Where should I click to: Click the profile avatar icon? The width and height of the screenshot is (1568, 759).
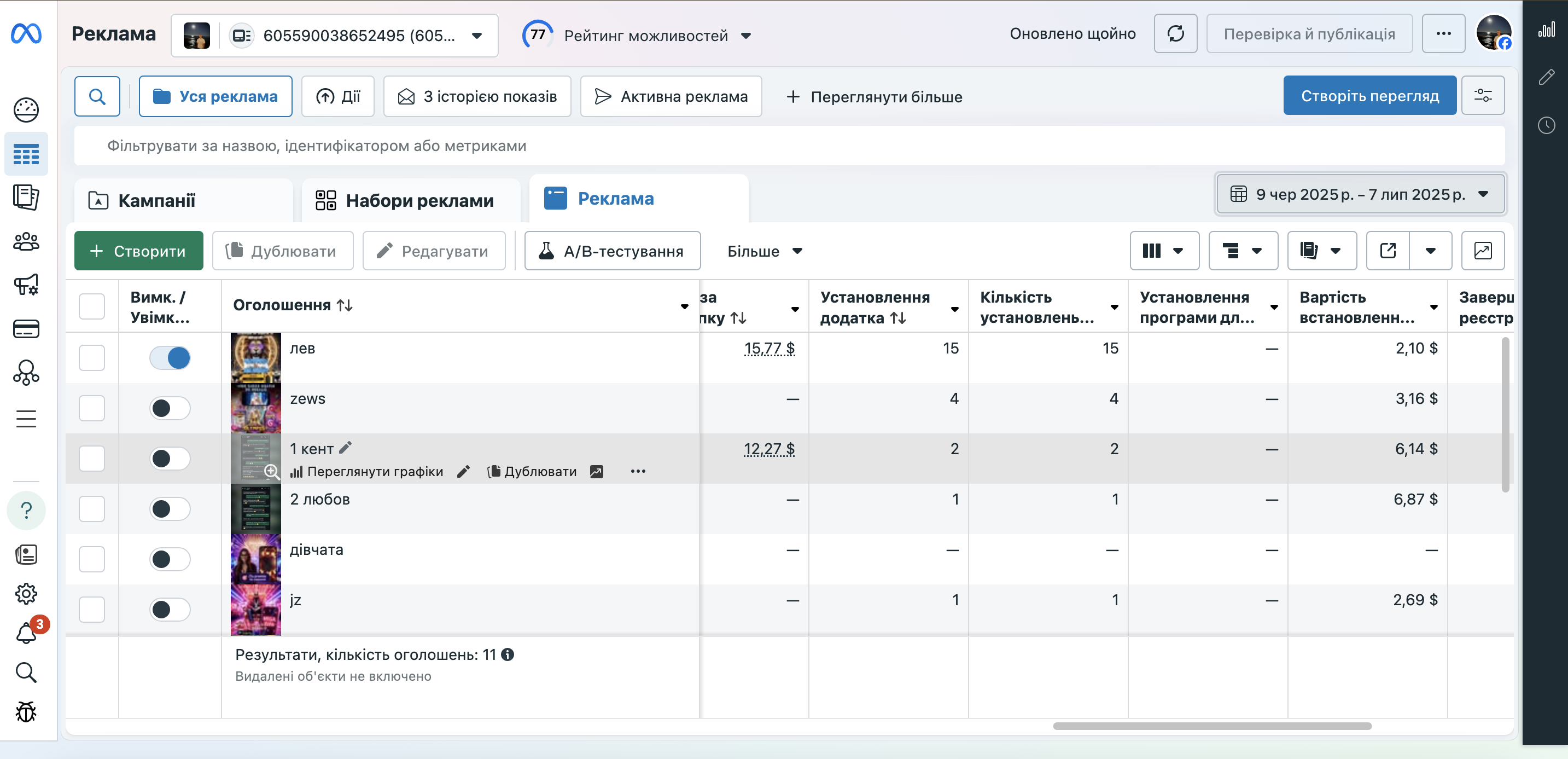pos(1494,33)
